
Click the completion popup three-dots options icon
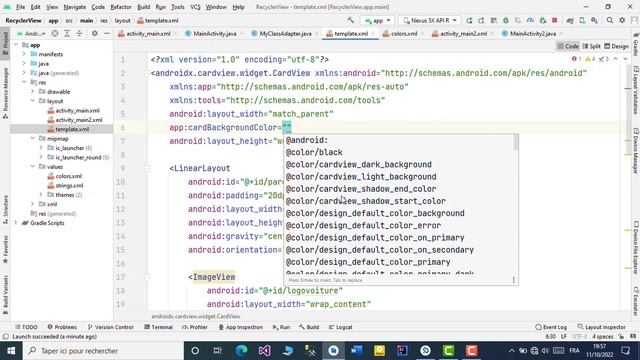pos(513,280)
